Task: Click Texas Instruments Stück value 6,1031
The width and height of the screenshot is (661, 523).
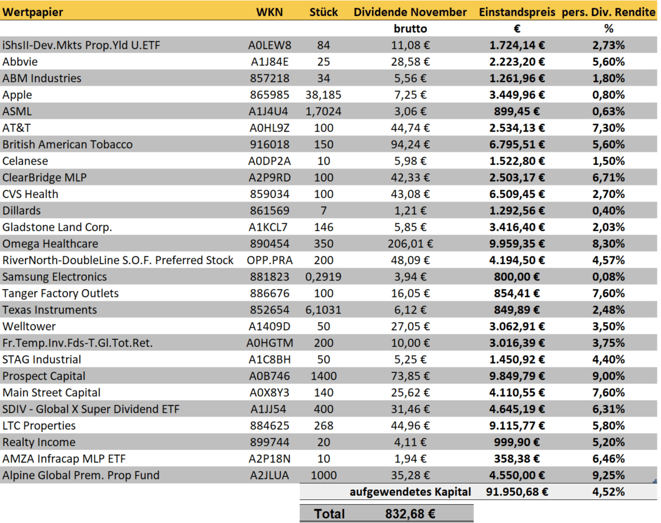Action: (323, 310)
